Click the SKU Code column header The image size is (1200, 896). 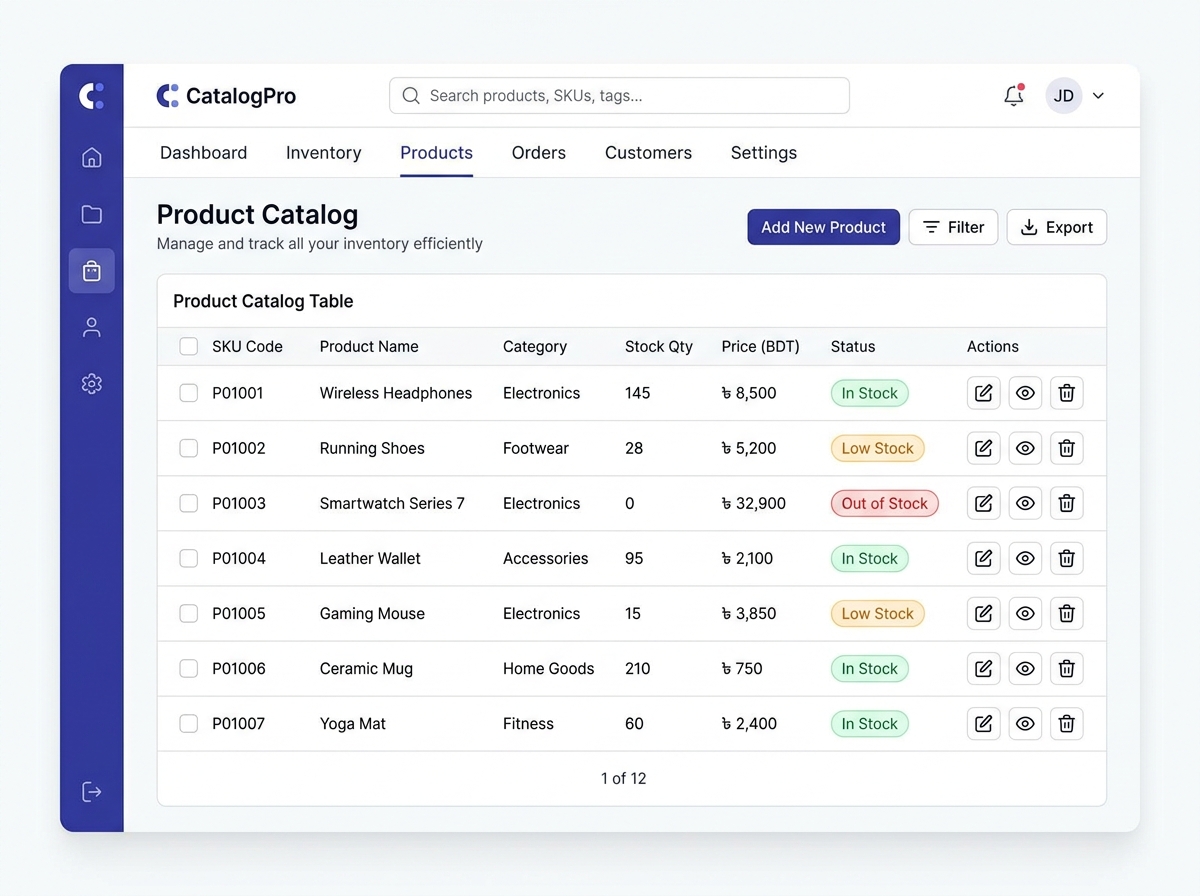[x=247, y=346]
